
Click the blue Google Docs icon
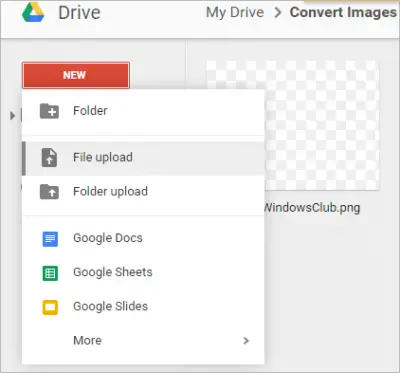coord(50,239)
